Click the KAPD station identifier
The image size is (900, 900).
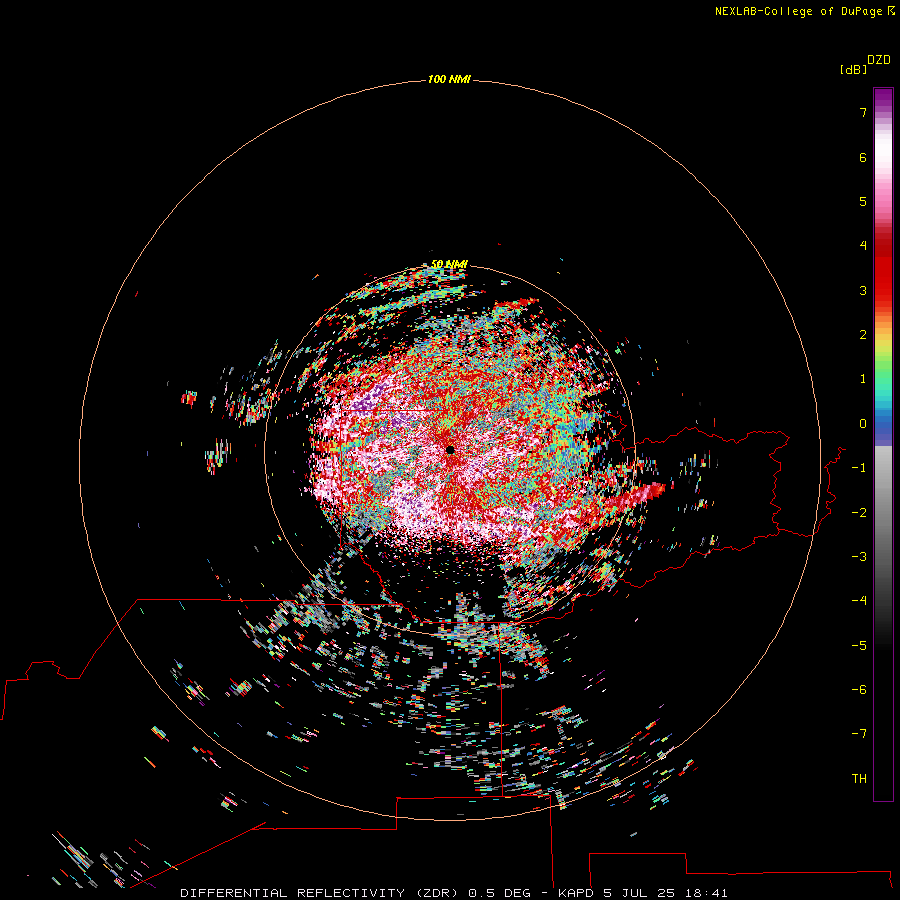[x=576, y=893]
